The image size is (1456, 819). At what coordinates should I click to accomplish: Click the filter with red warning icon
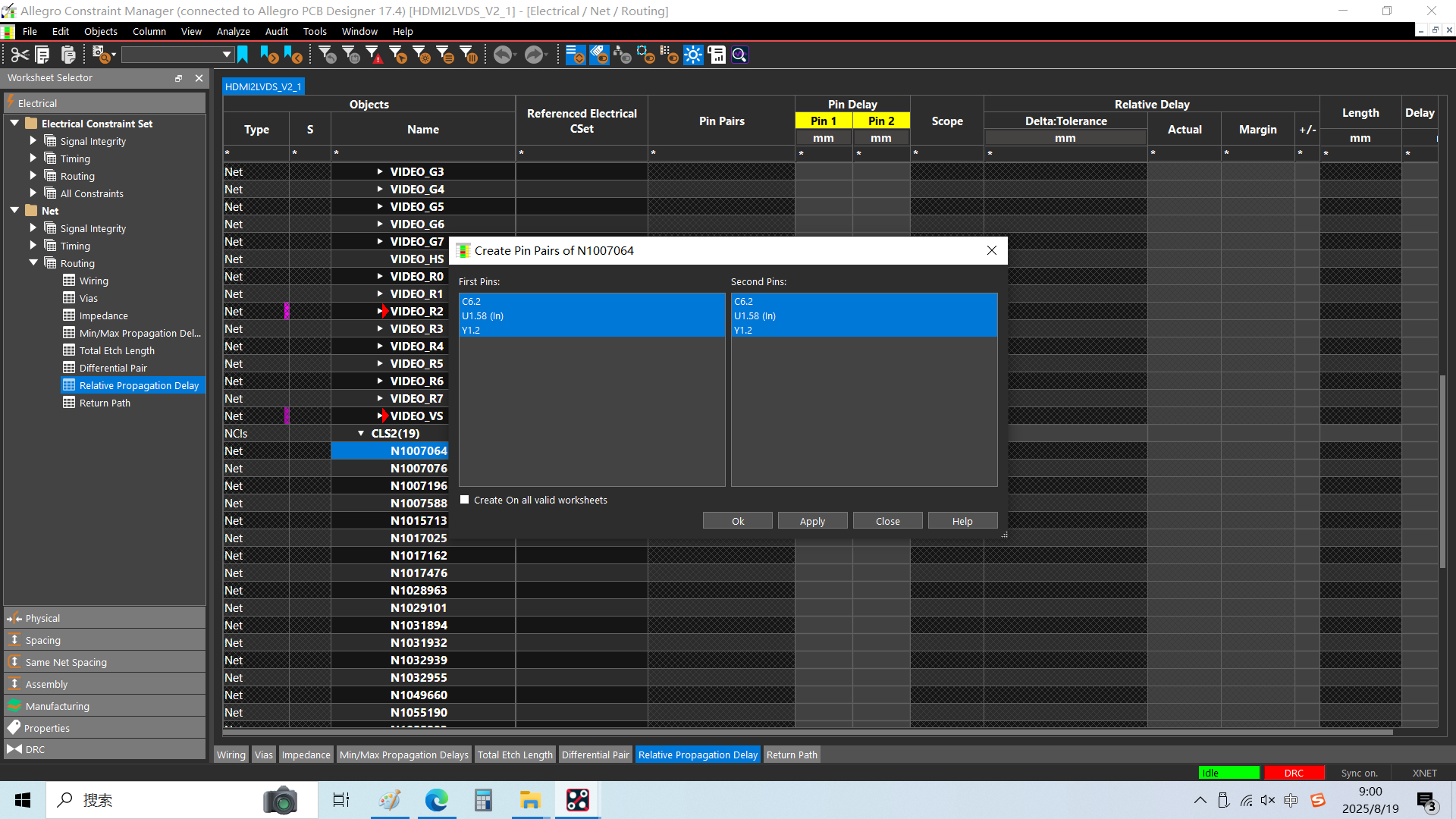pos(374,55)
